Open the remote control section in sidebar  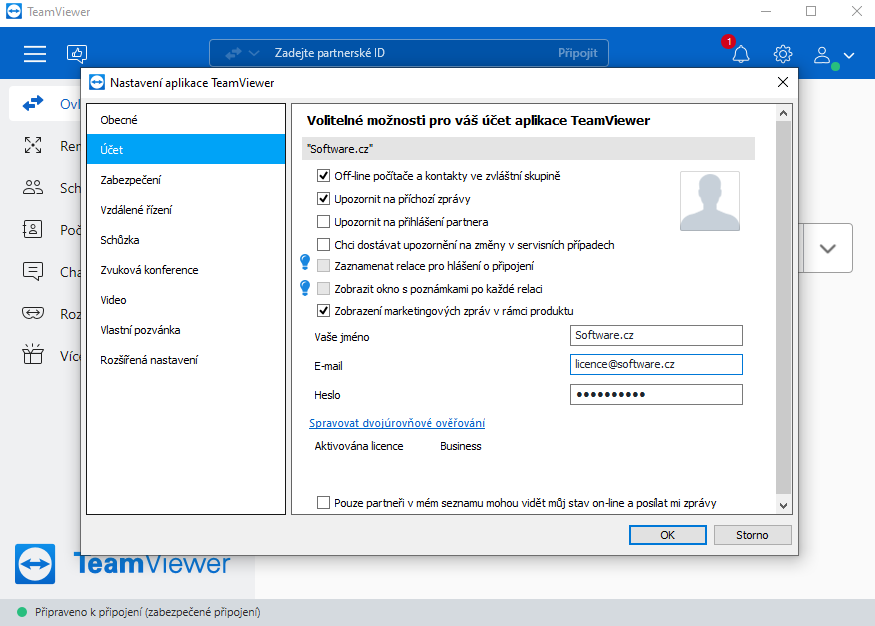pyautogui.click(x=33, y=102)
